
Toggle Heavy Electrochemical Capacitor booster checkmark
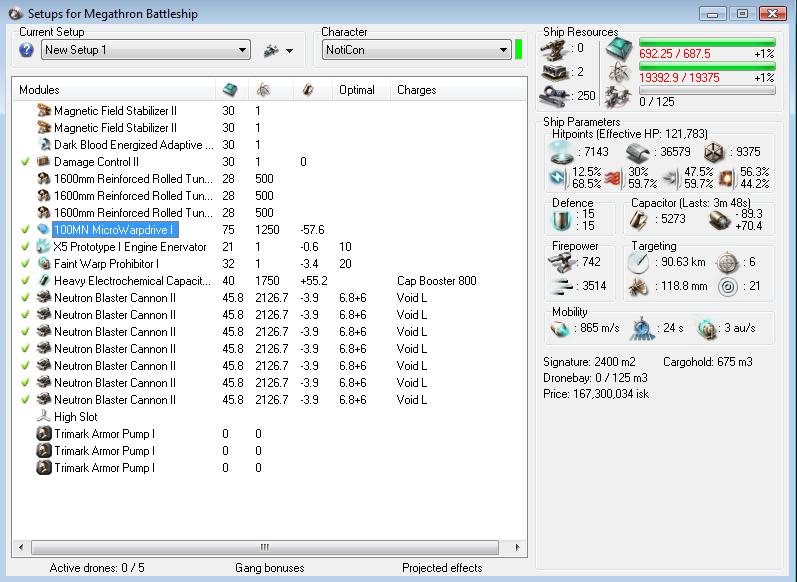point(26,281)
